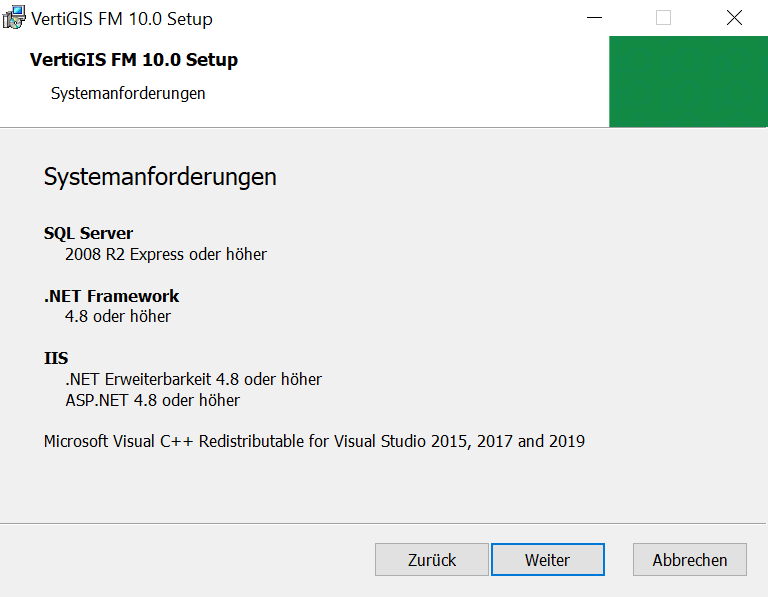Click '.NET Erweiterbarkeit 4.8 oder höher'
Screen dimensions: 768x597
[193, 379]
